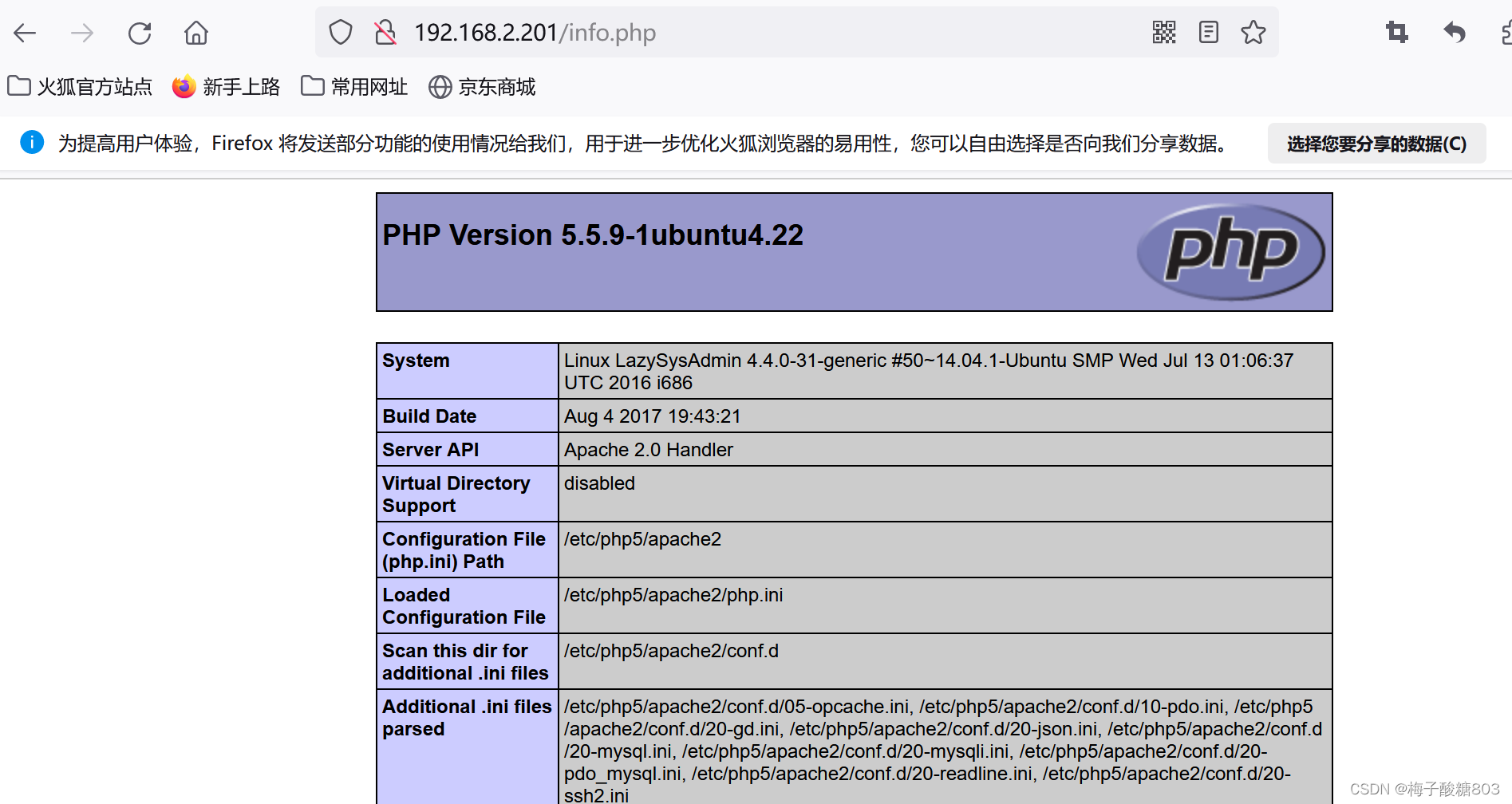Click the forward navigation arrow

pyautogui.click(x=82, y=33)
